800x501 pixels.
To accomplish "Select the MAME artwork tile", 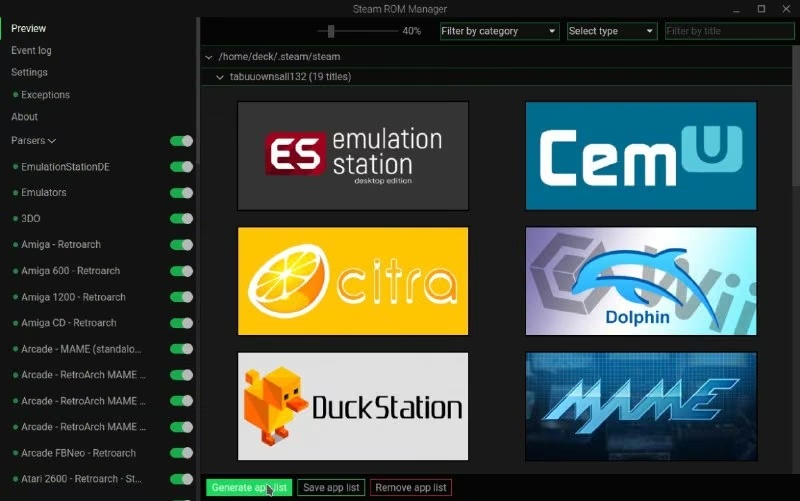I will tap(641, 406).
